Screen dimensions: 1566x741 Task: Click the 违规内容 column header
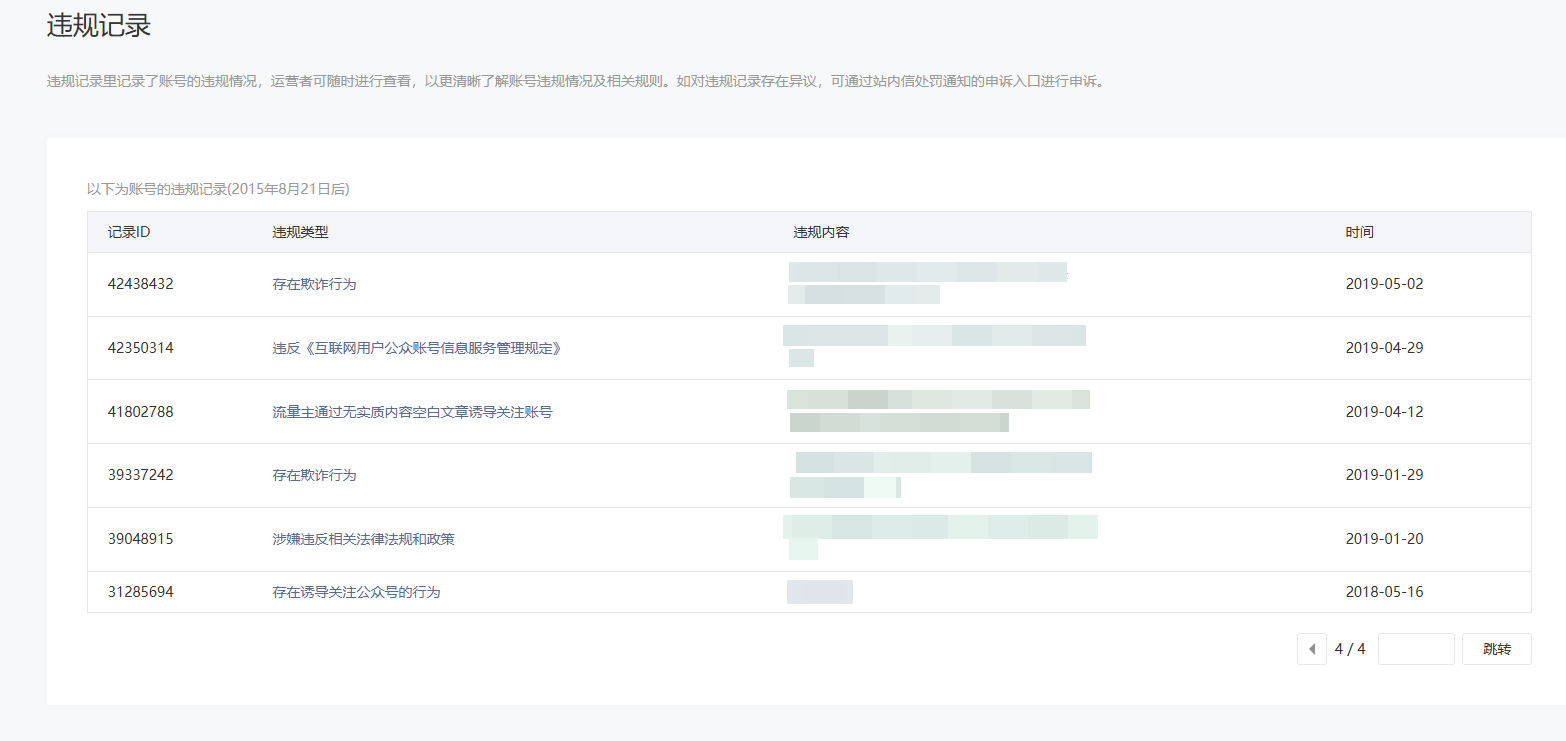click(821, 232)
